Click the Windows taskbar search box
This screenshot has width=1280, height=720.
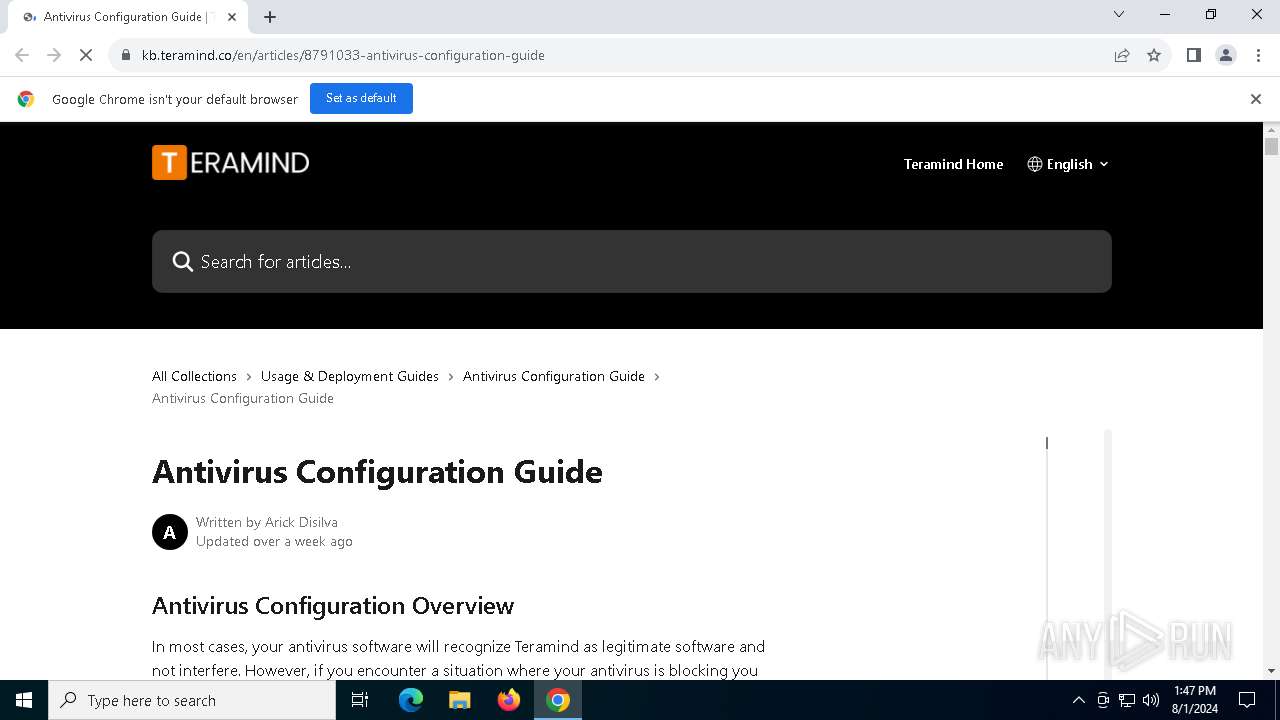pos(192,700)
